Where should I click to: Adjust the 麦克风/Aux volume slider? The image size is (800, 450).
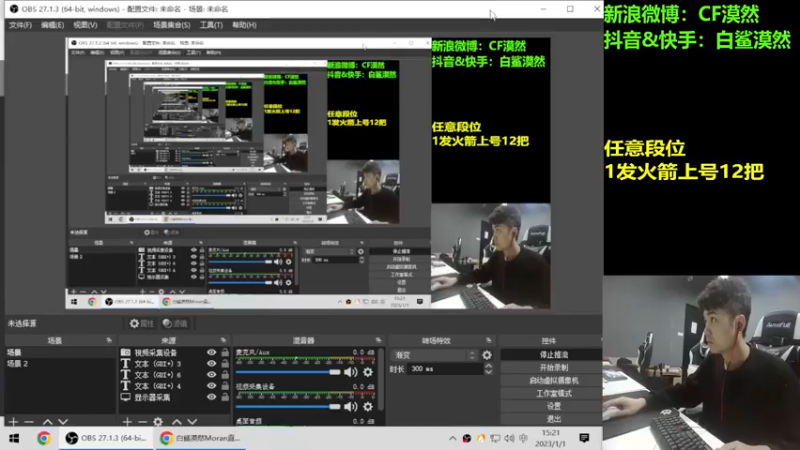point(288,372)
